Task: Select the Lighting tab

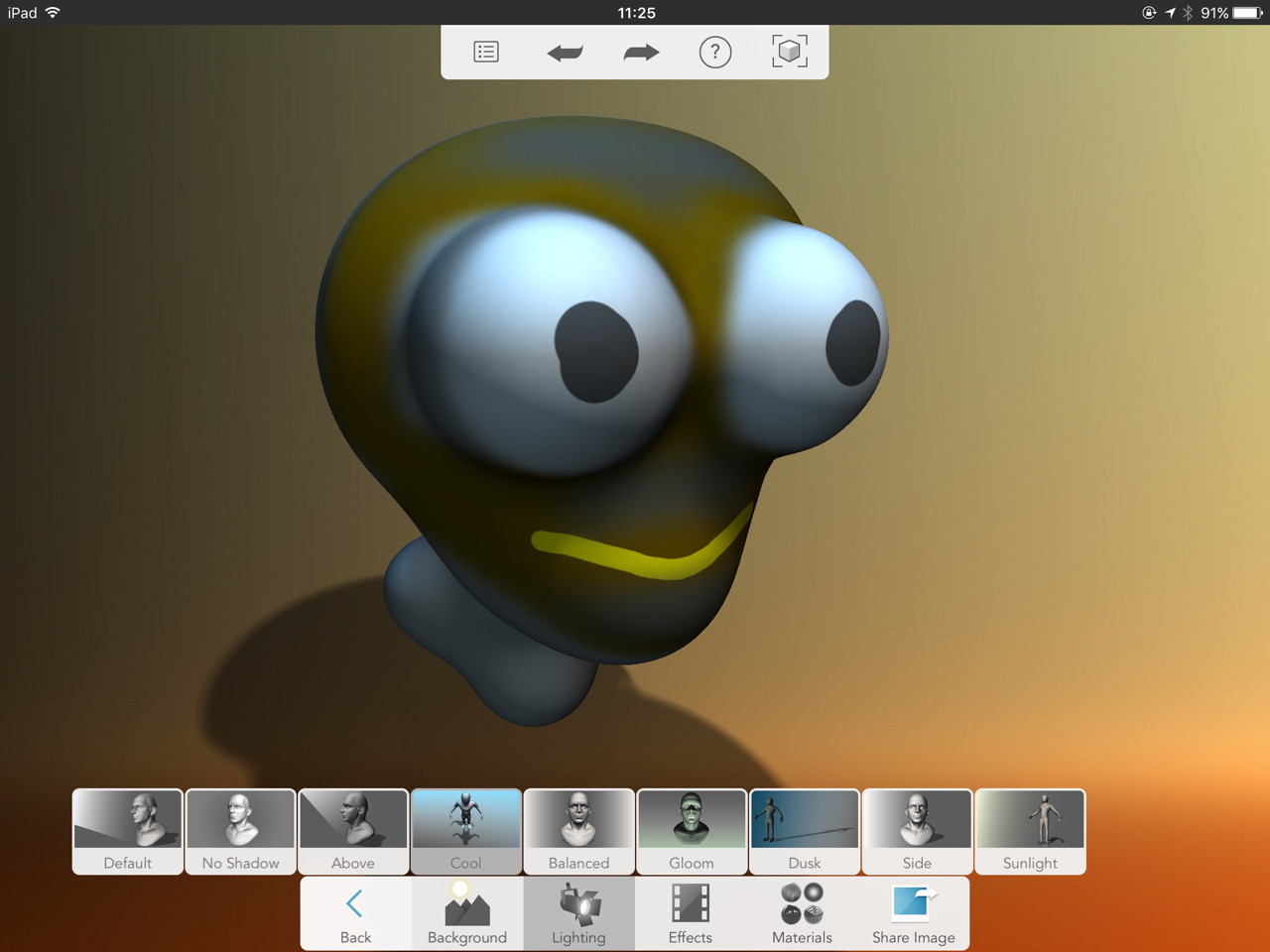Action: pyautogui.click(x=578, y=913)
